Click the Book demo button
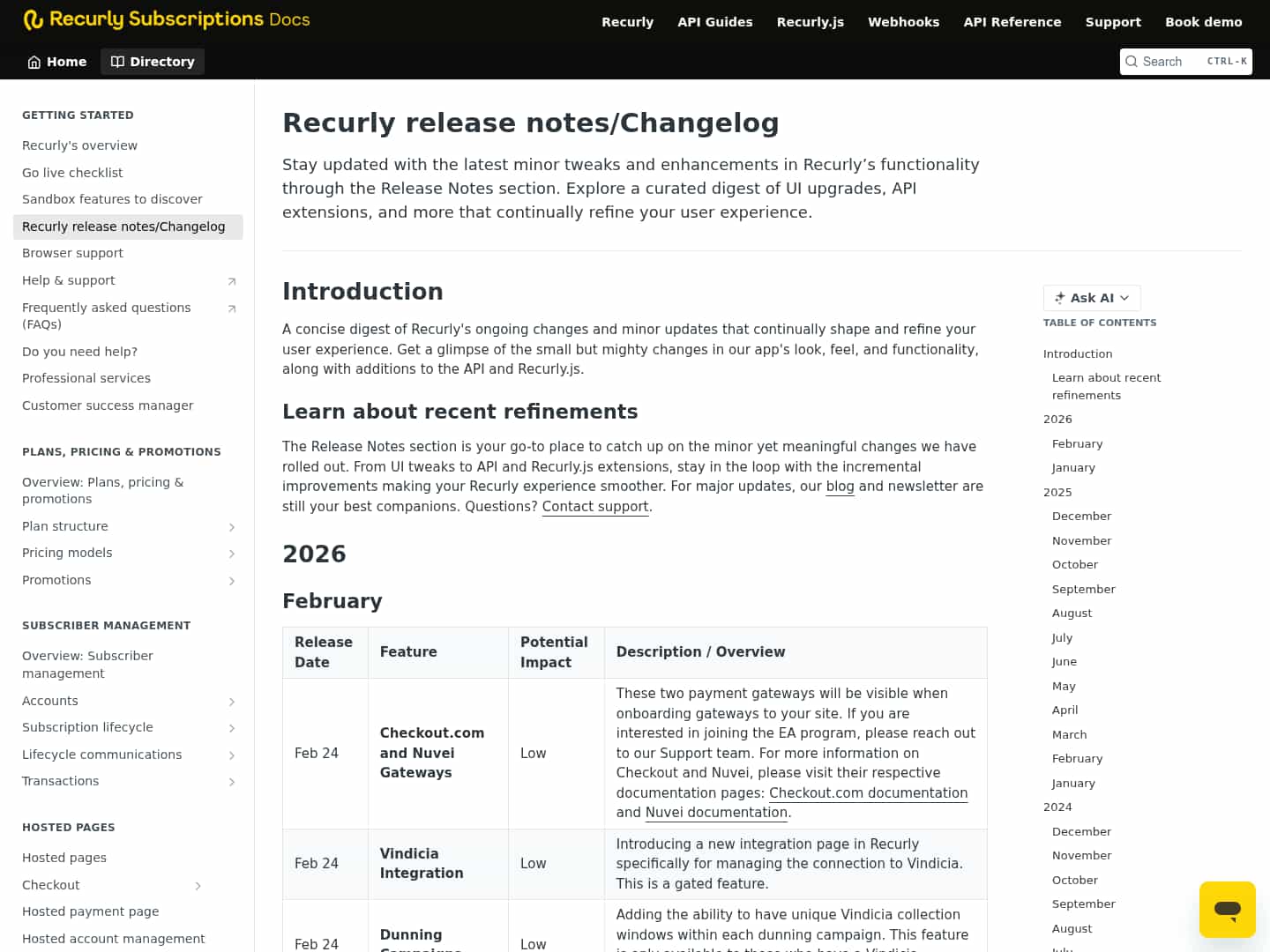Viewport: 1270px width, 952px height. pos(1204,22)
